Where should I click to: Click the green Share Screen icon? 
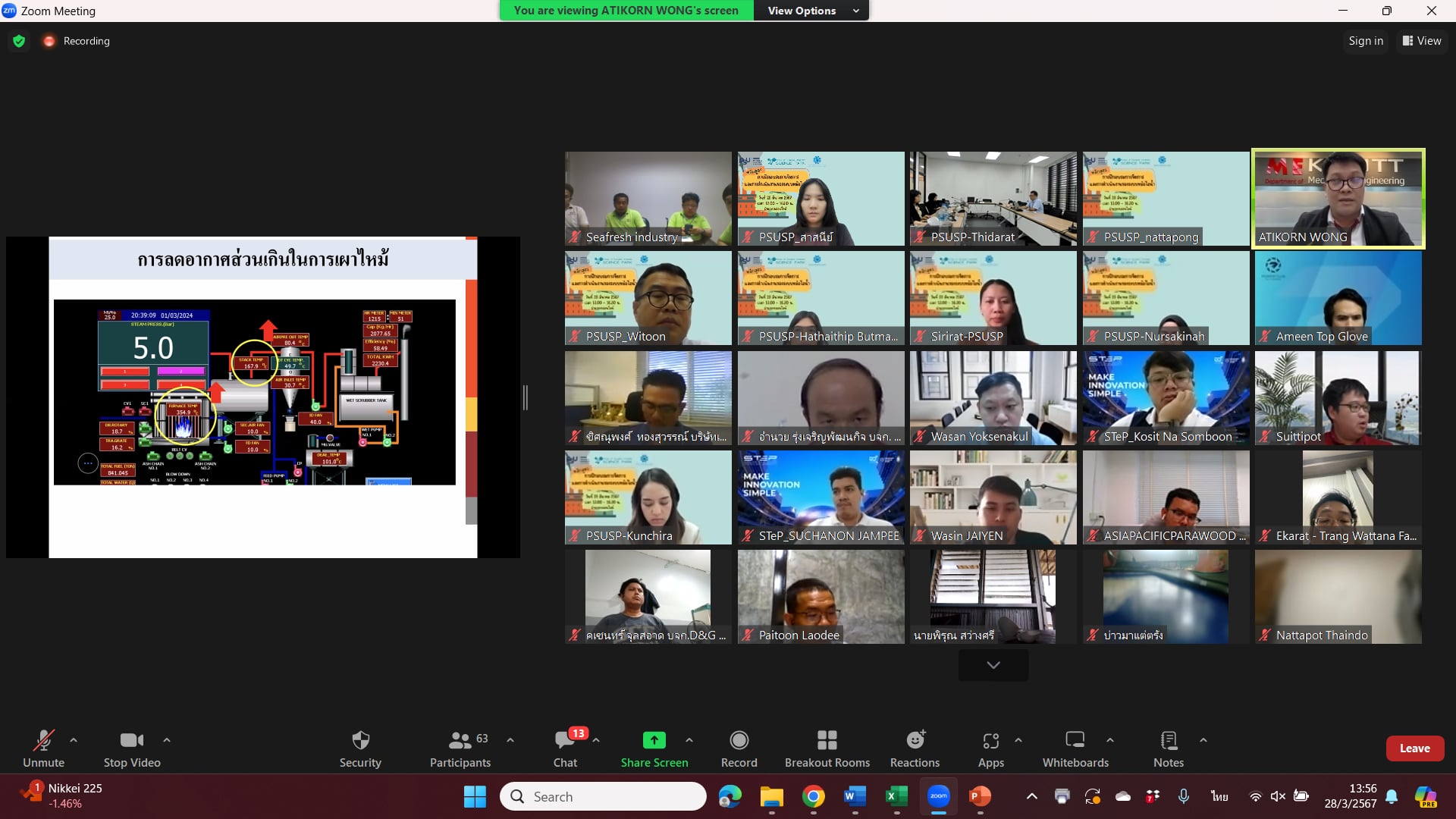[654, 739]
